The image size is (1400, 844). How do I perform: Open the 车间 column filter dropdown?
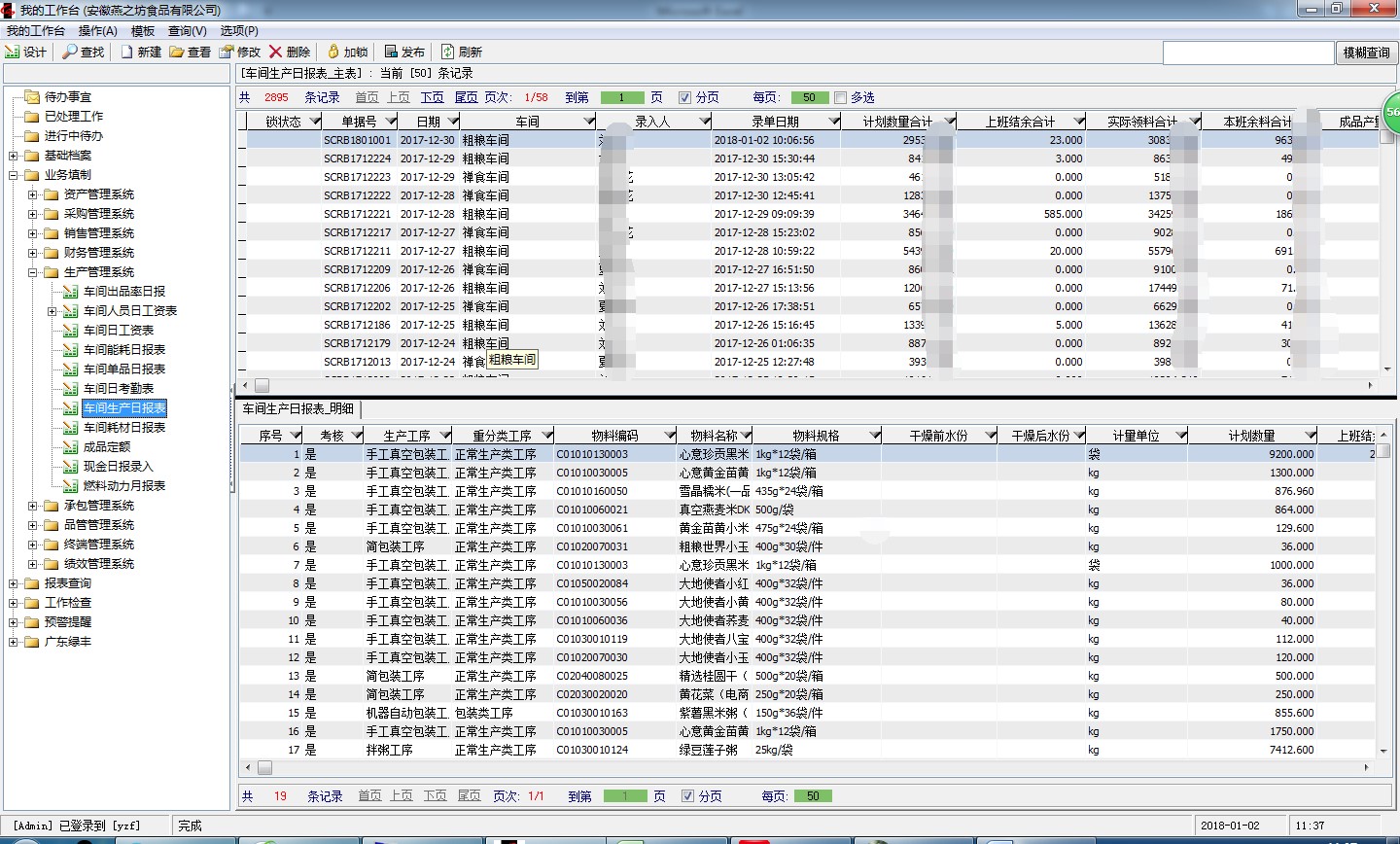pos(588,122)
